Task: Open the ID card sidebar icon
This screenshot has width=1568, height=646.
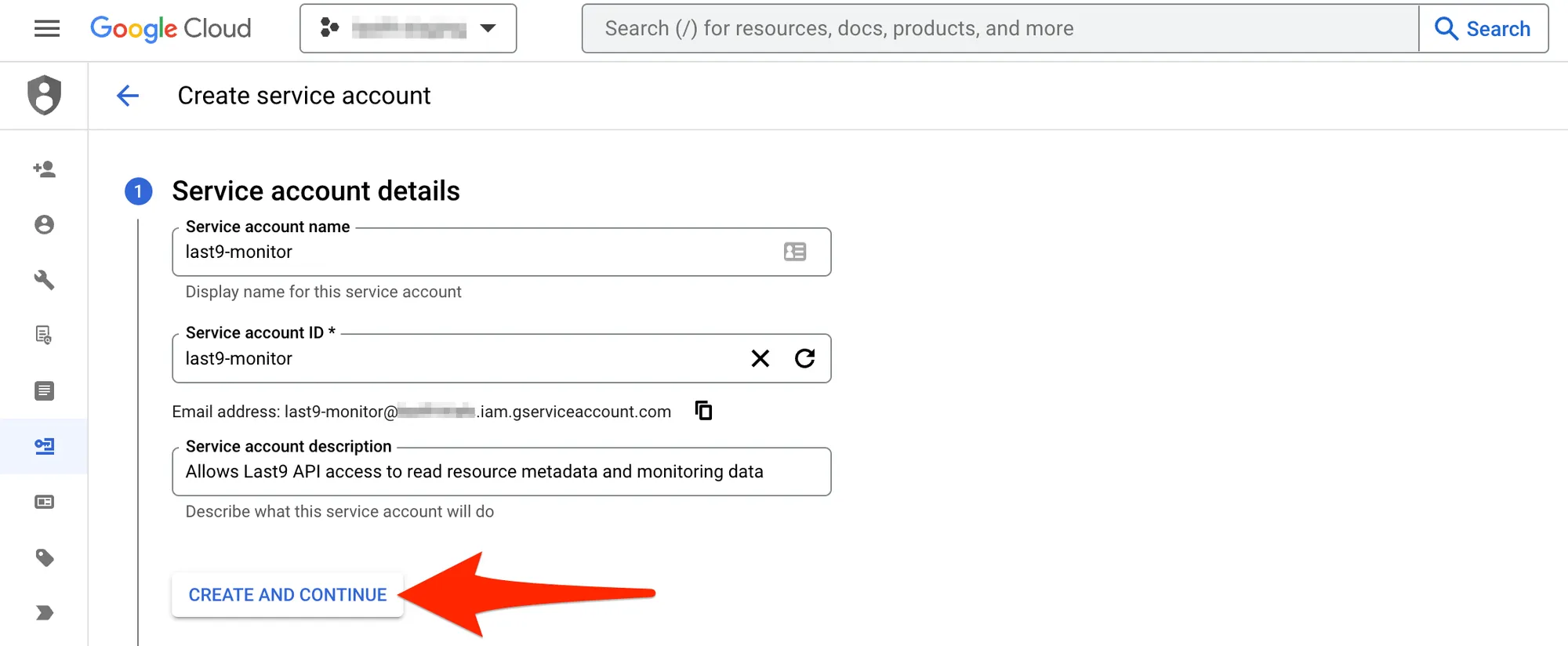Action: (45, 502)
